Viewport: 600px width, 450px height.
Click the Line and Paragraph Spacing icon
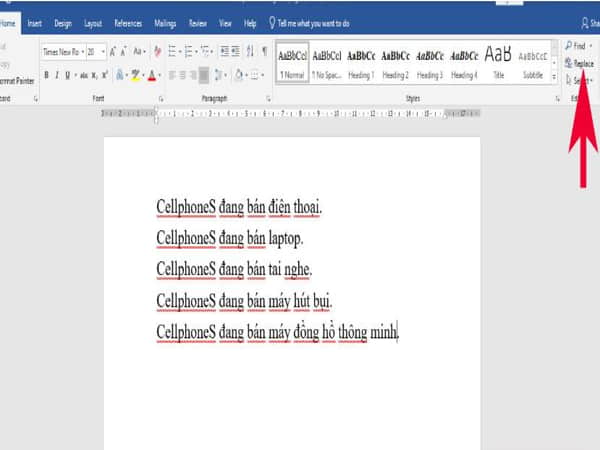click(x=218, y=75)
